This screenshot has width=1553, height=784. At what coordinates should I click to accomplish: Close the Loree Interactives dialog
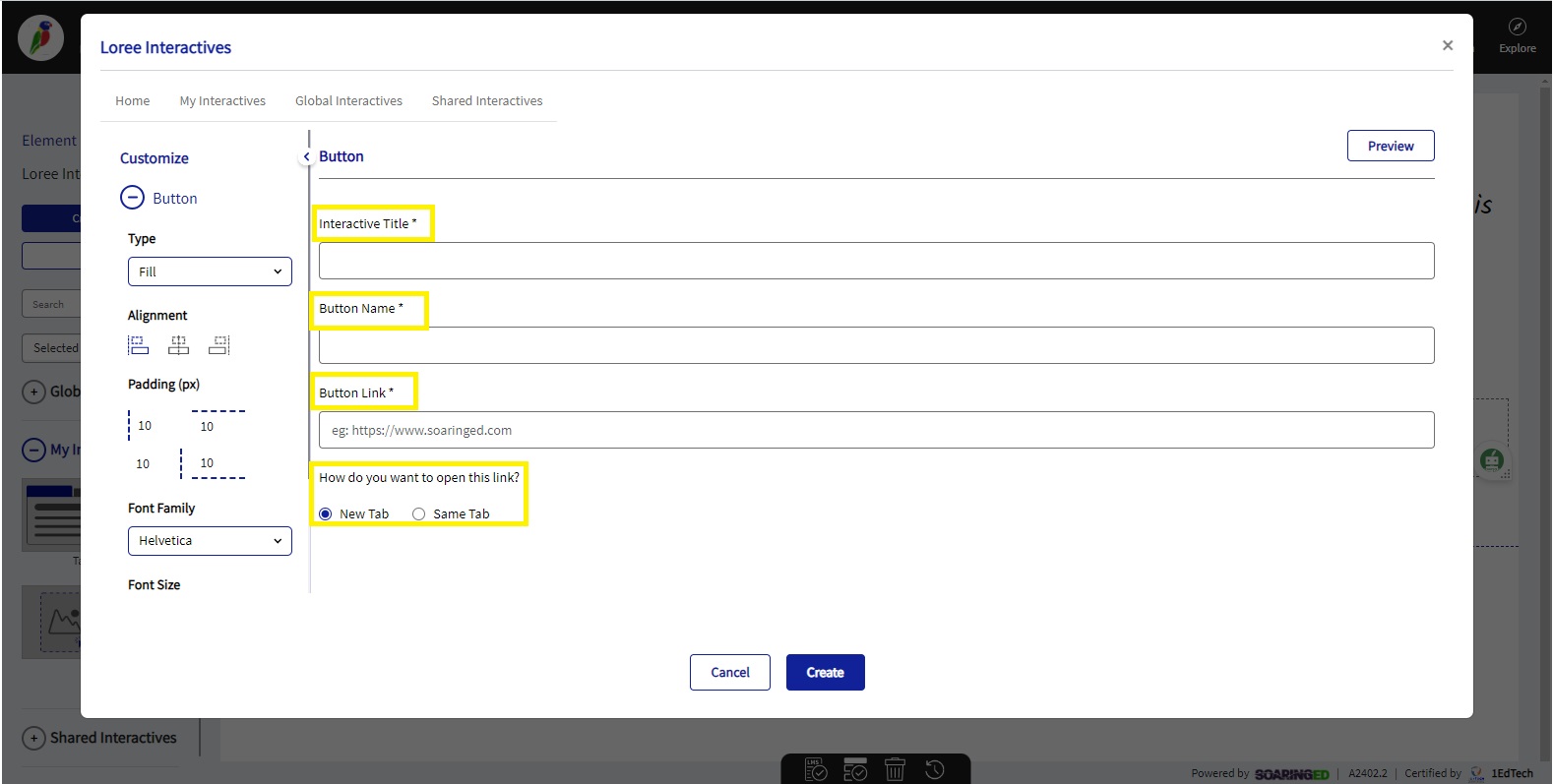pos(1447,45)
